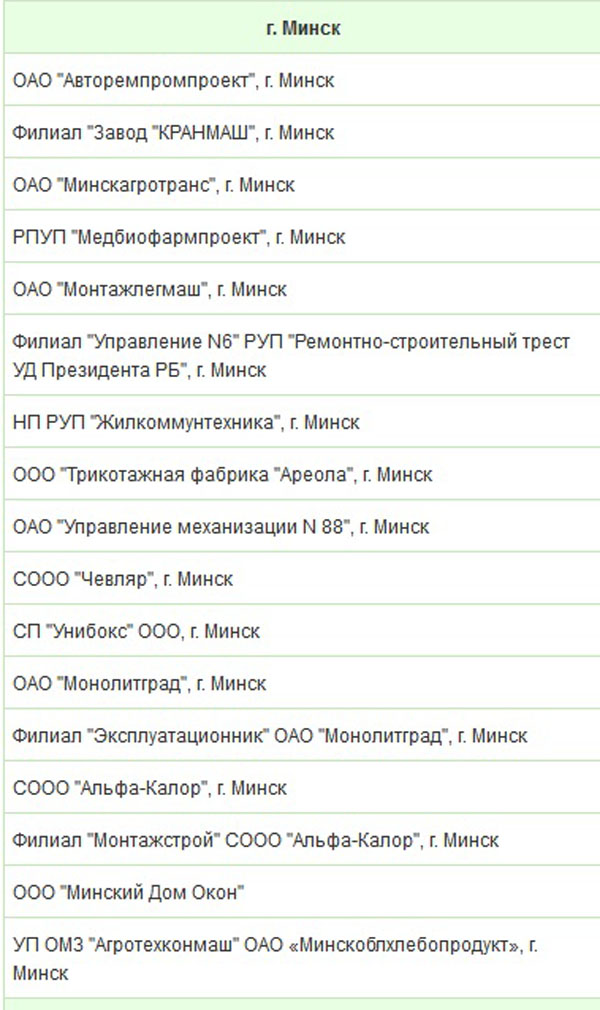Select the ОАО "Минскагротранс" row

tap(154, 185)
